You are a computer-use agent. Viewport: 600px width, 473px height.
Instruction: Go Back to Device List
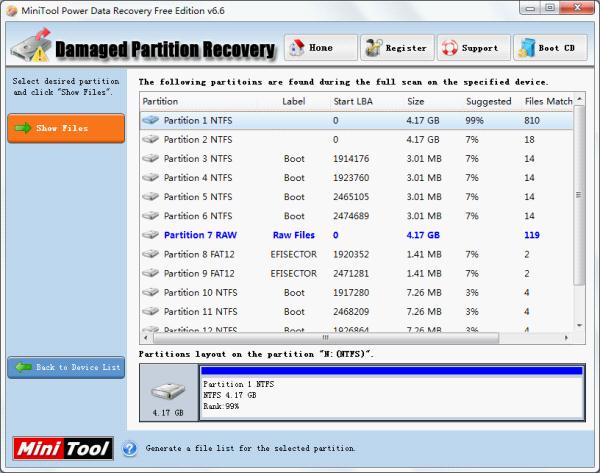pyautogui.click(x=66, y=367)
